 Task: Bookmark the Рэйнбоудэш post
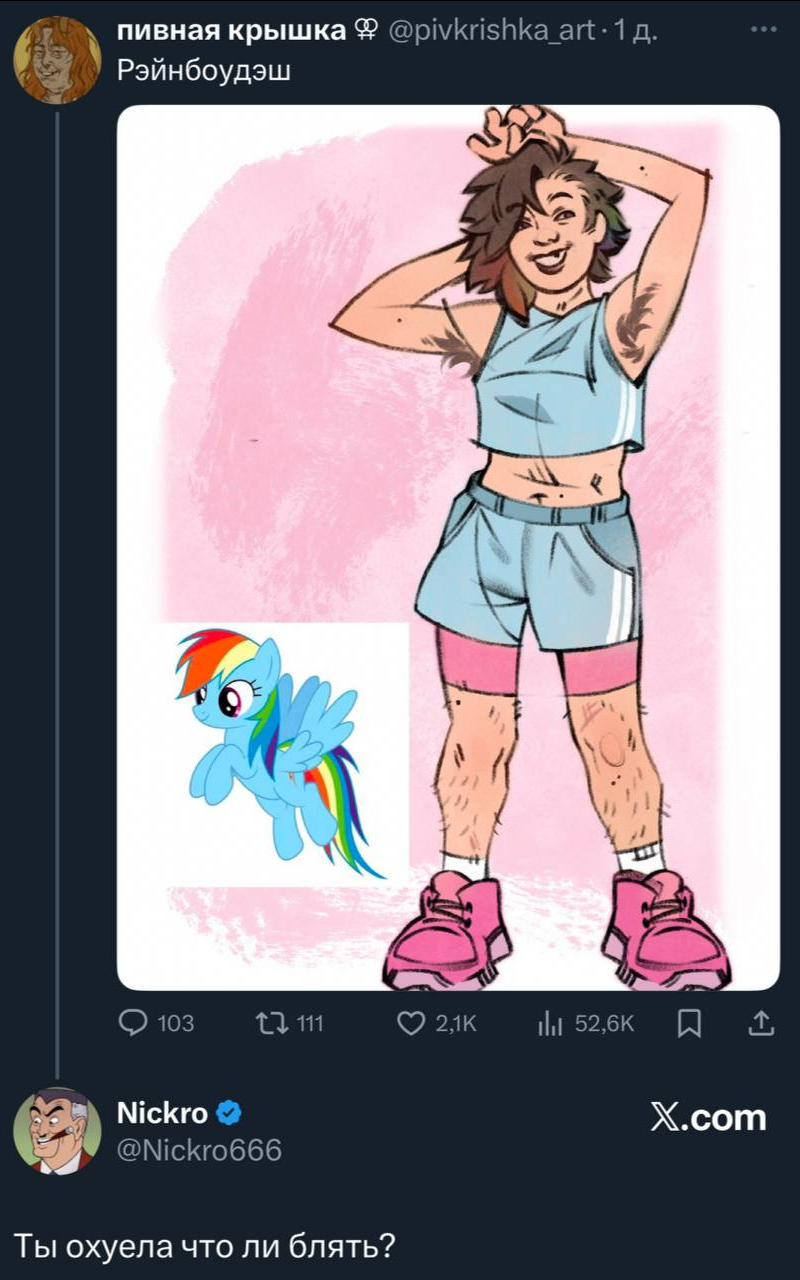tap(689, 1023)
